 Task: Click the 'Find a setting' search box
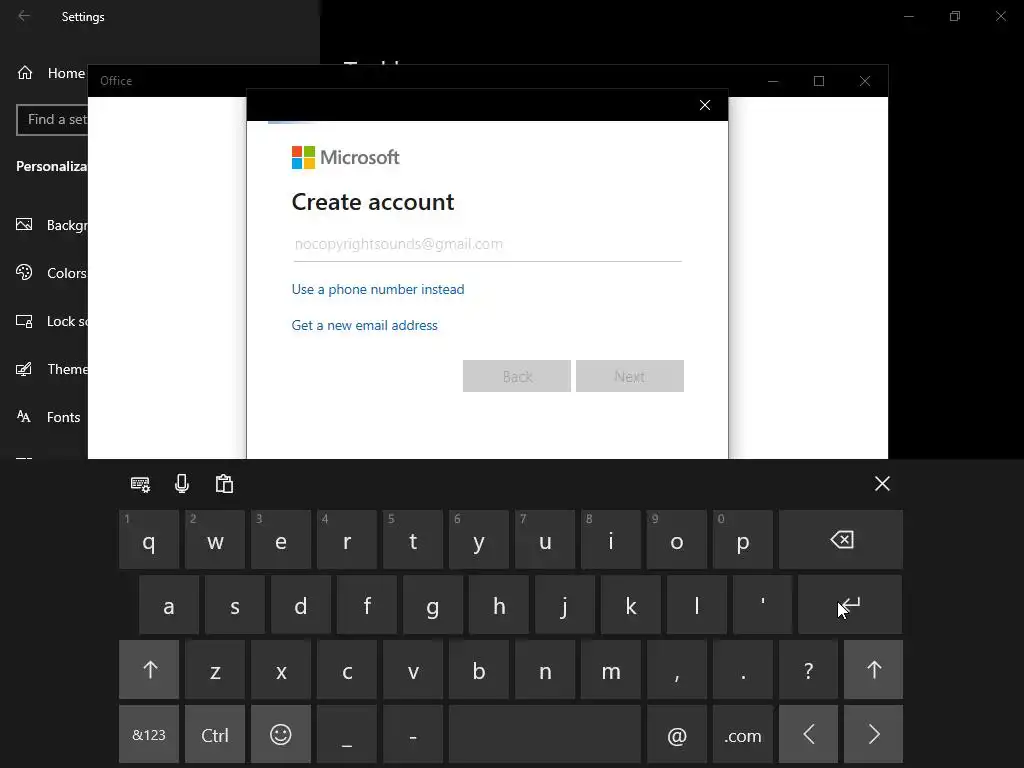click(52, 120)
